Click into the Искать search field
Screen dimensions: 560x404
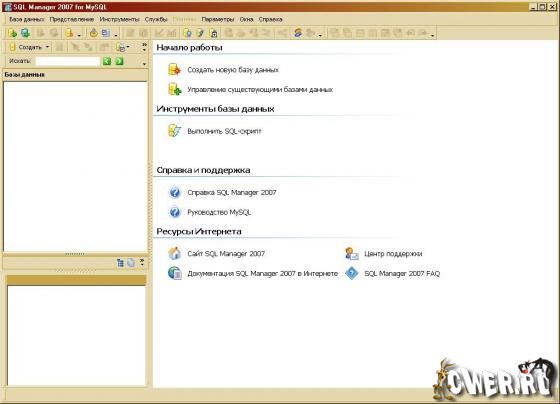[x=68, y=61]
